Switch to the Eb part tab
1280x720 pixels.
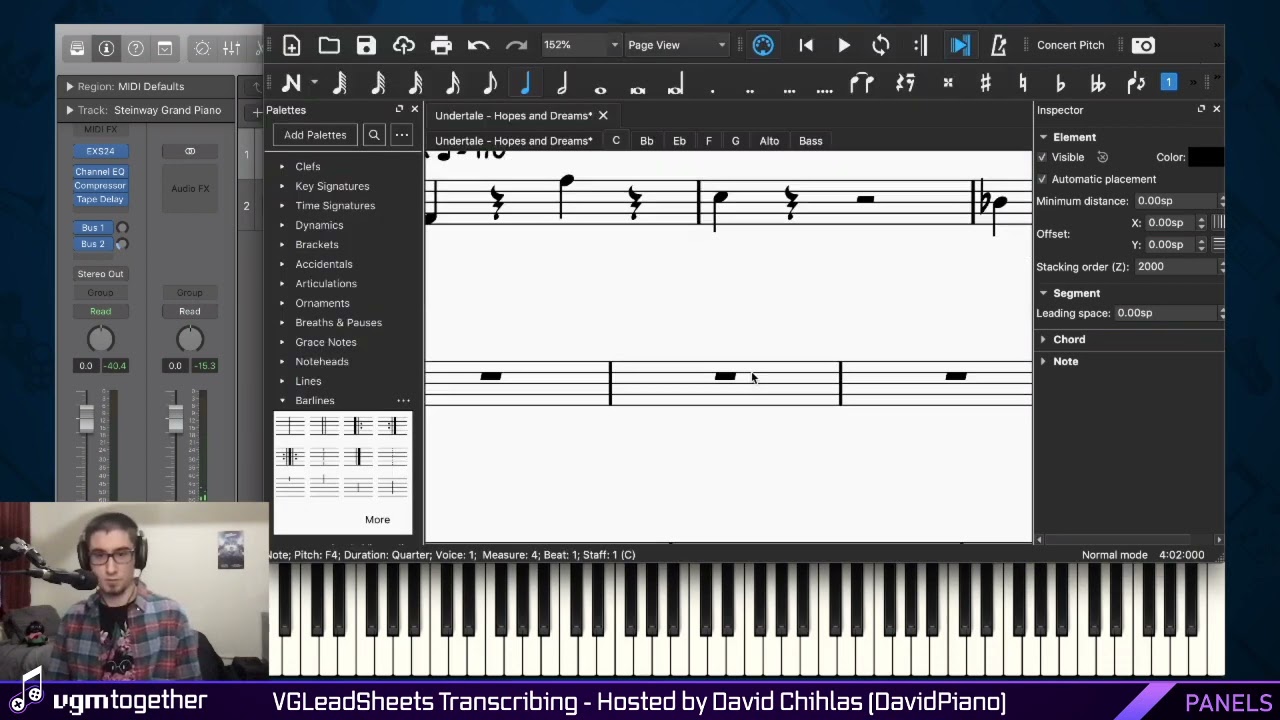pos(679,141)
